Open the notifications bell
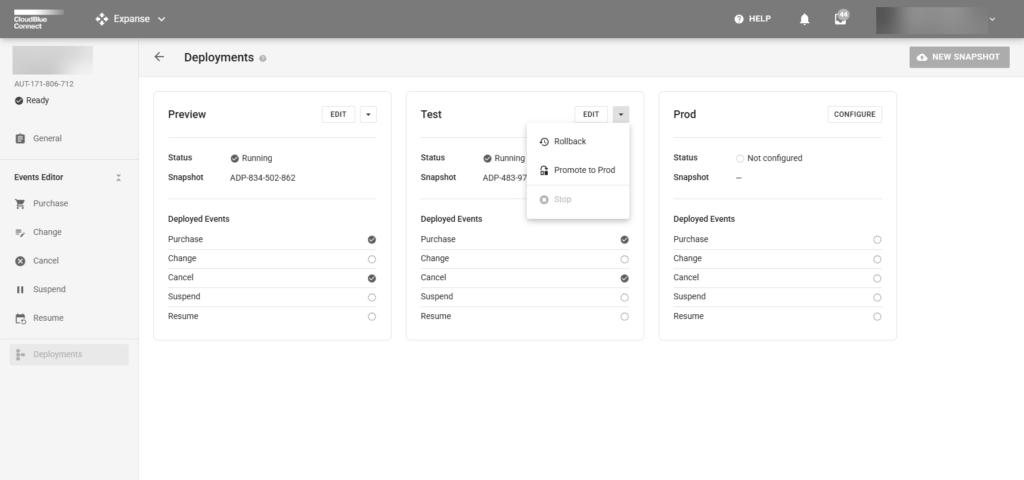The width and height of the screenshot is (1024, 480). 805,19
